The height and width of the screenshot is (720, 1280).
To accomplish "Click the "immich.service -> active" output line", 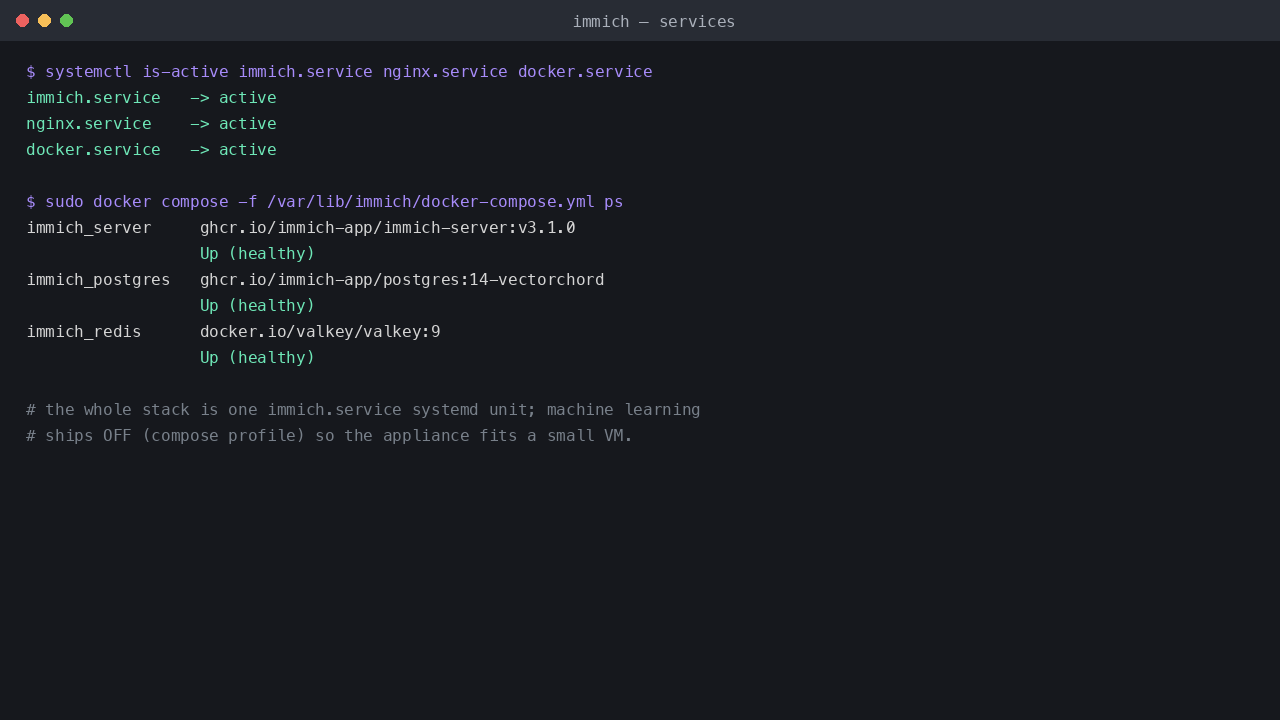I will 151,98.
